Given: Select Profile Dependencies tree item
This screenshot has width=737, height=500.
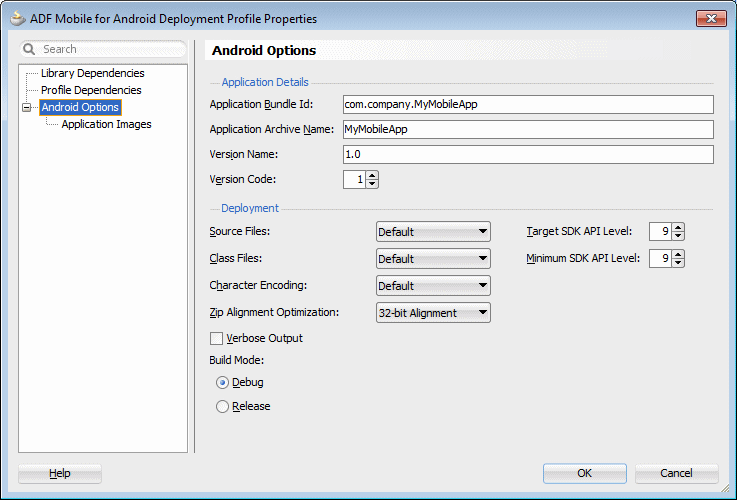Looking at the screenshot, I should pos(91,90).
